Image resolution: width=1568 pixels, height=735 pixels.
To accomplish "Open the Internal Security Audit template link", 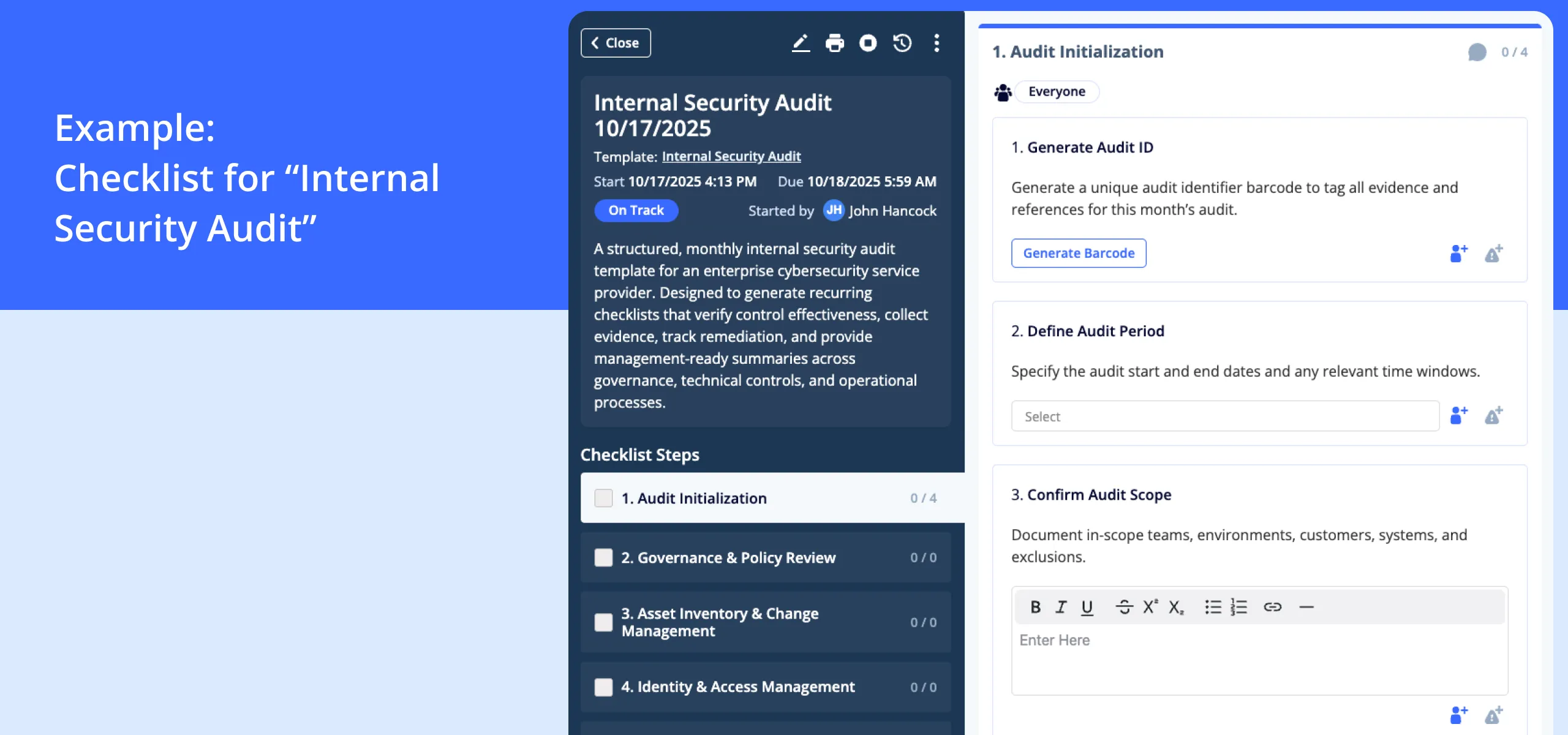I will 731,156.
